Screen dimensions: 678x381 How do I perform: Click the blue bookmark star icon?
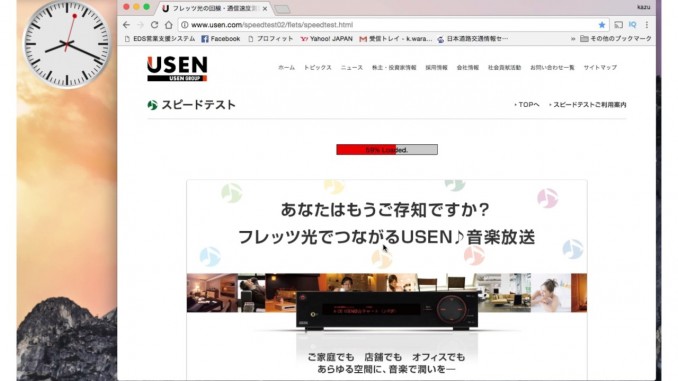click(601, 25)
